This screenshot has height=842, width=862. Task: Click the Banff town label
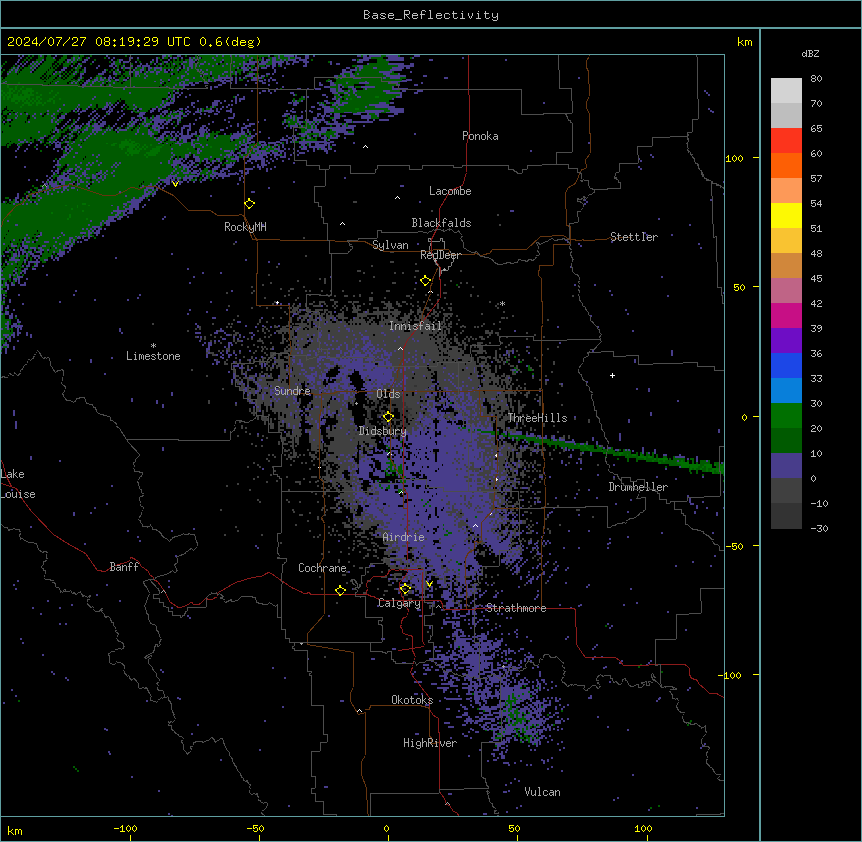(124, 567)
